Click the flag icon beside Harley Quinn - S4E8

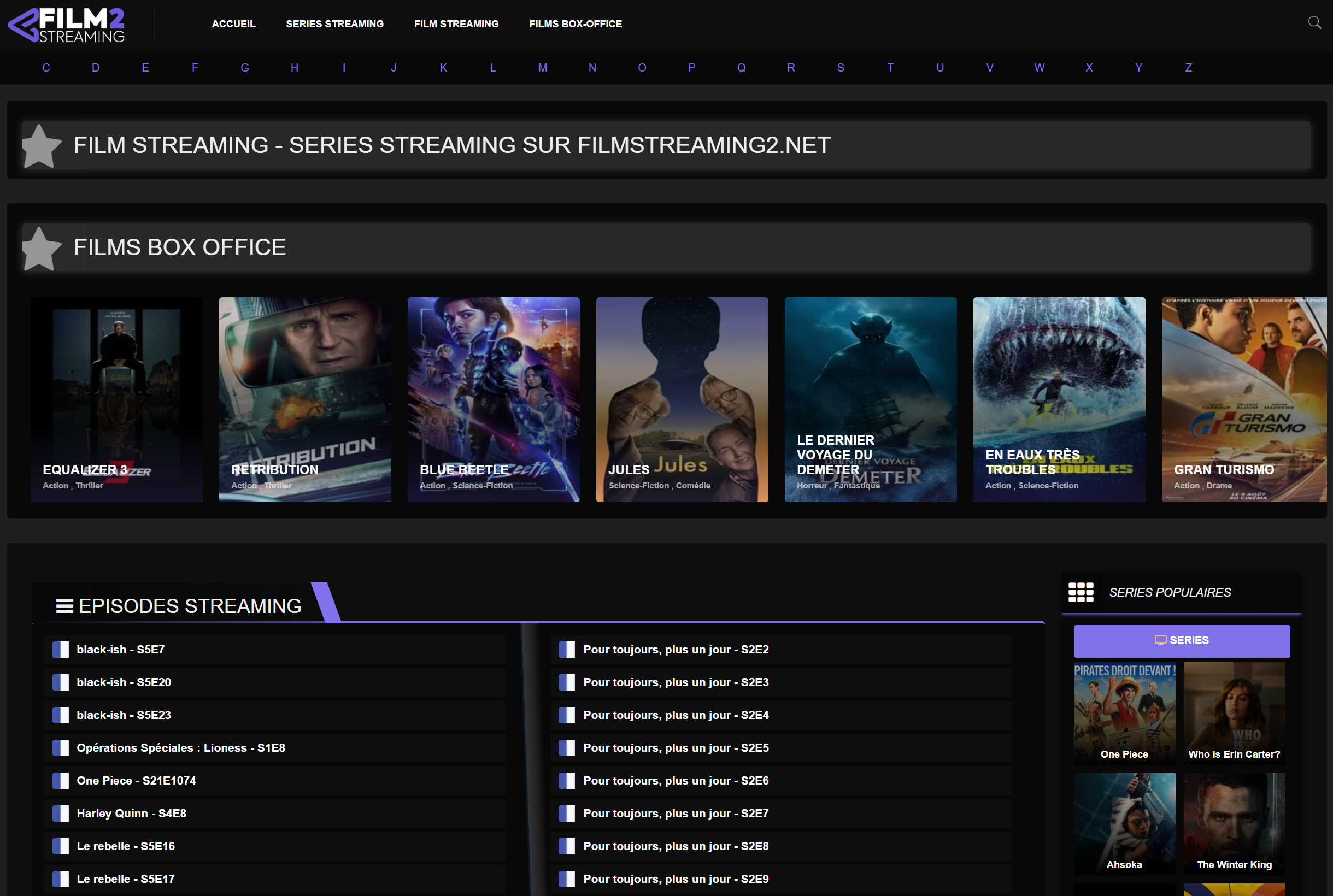61,813
